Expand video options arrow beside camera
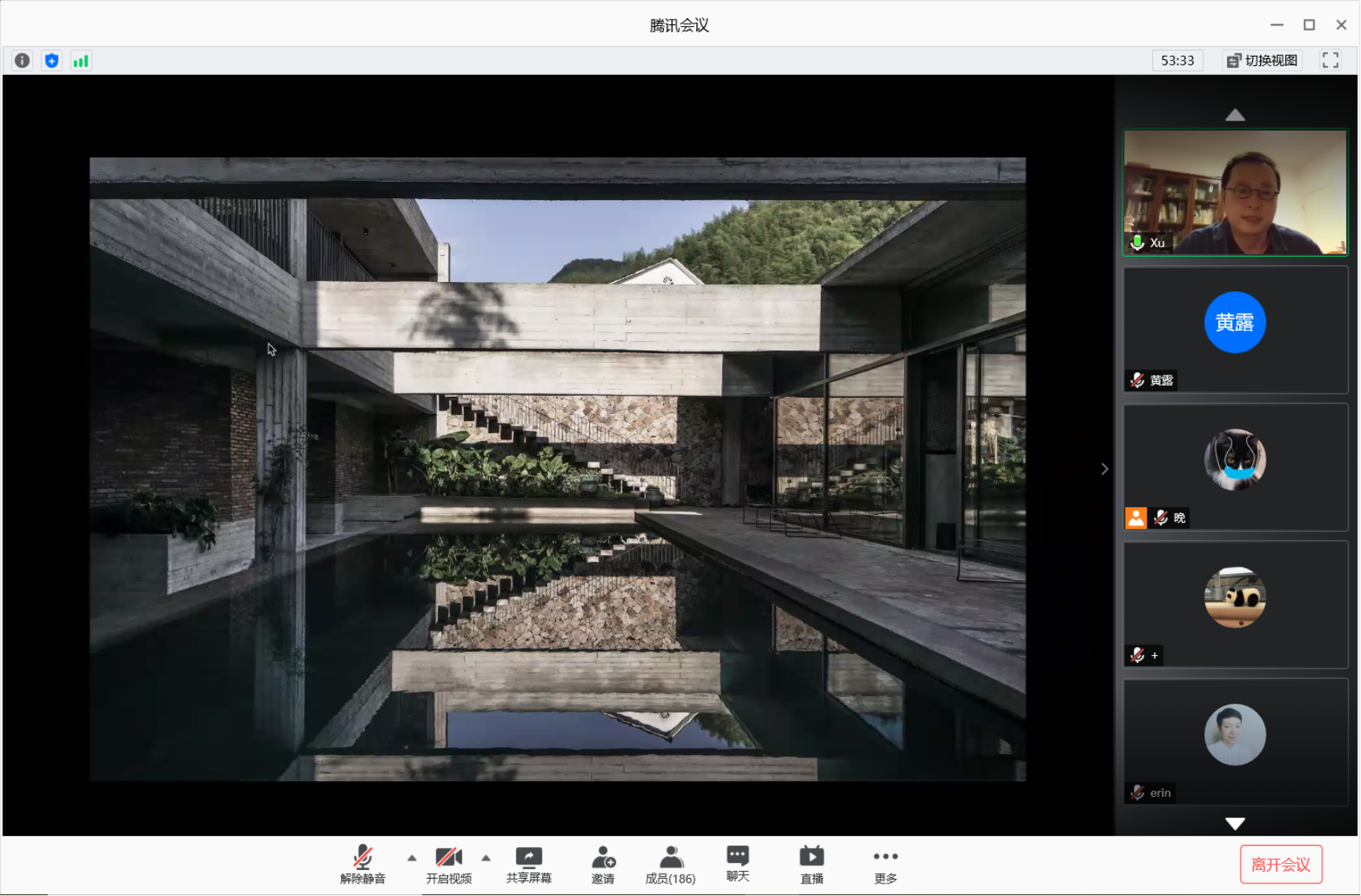 pos(486,857)
